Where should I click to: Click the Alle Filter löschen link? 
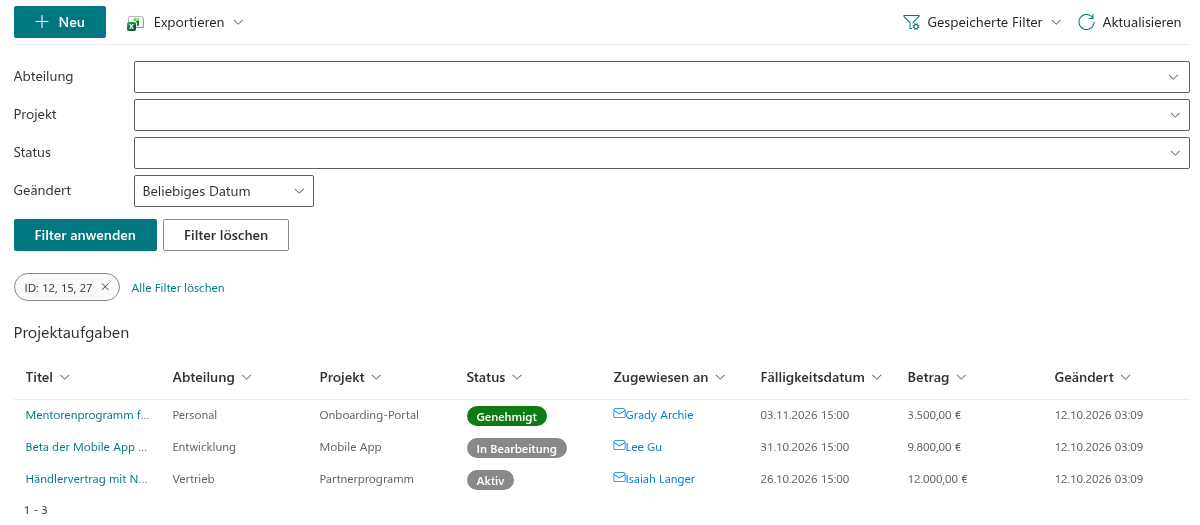[178, 288]
